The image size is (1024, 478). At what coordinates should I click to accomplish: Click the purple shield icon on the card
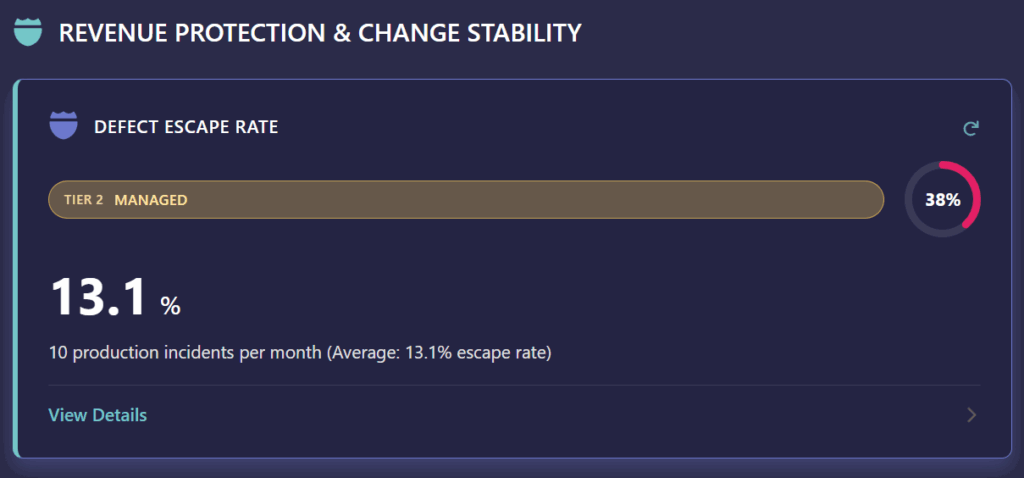tap(63, 126)
